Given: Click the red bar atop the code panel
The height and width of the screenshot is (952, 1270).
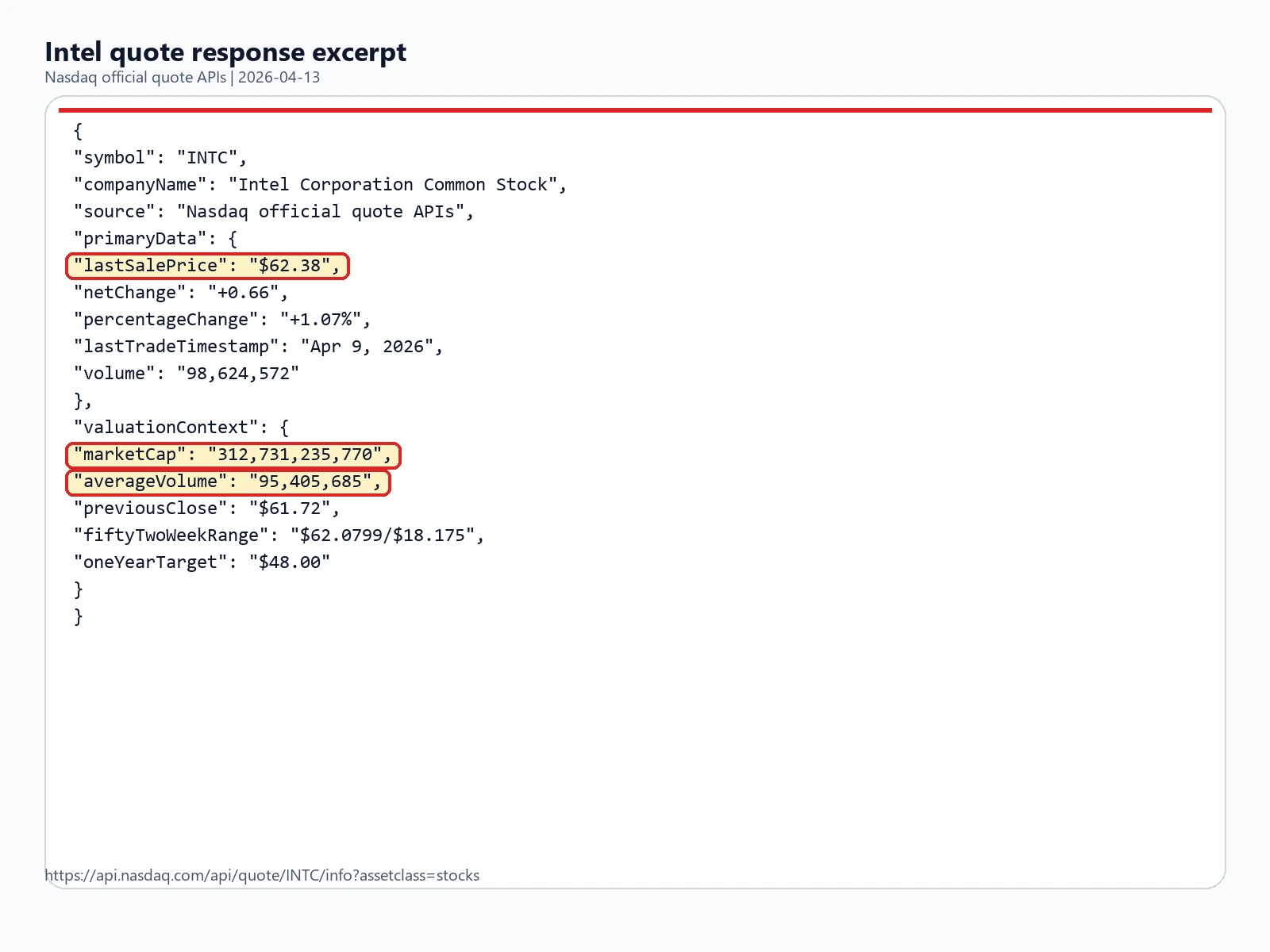Looking at the screenshot, I should pyautogui.click(x=635, y=110).
